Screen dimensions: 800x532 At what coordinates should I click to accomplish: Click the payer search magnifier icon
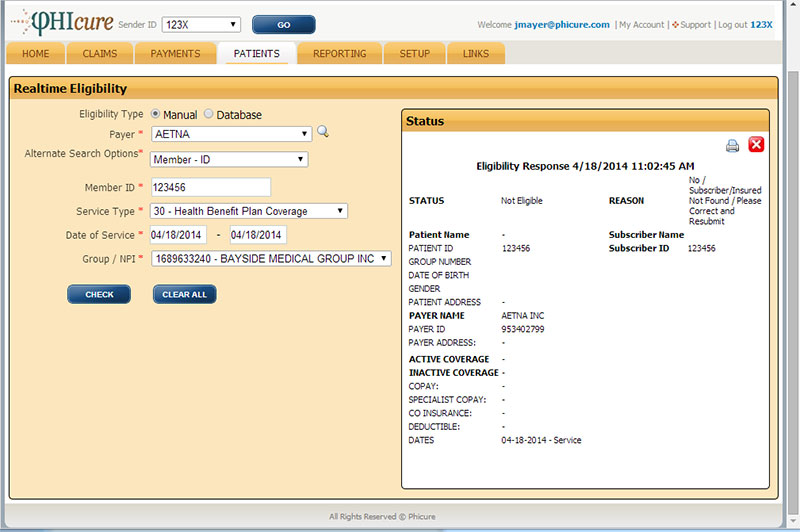point(322,132)
